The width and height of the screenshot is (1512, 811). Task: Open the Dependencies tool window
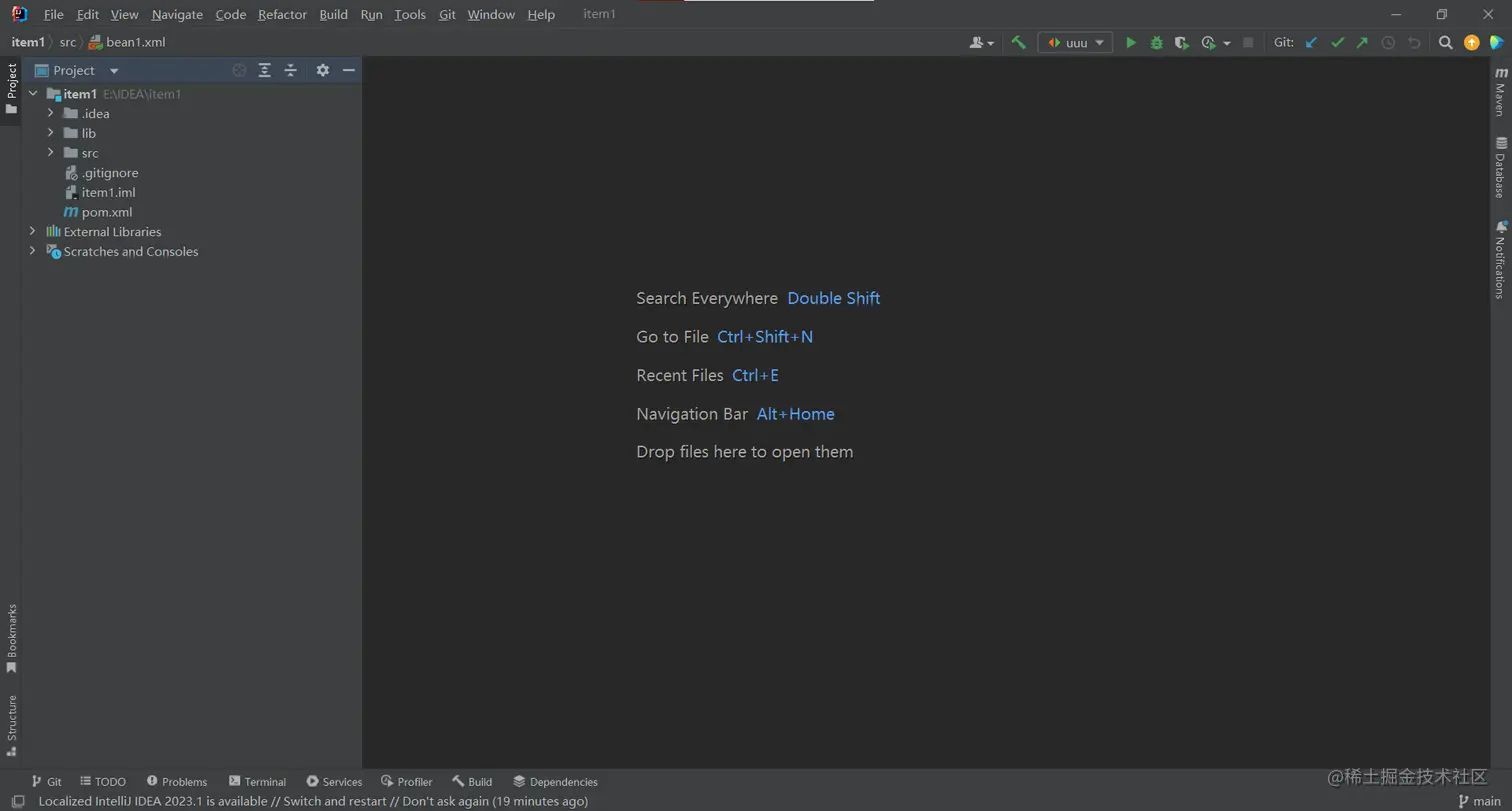[555, 782]
